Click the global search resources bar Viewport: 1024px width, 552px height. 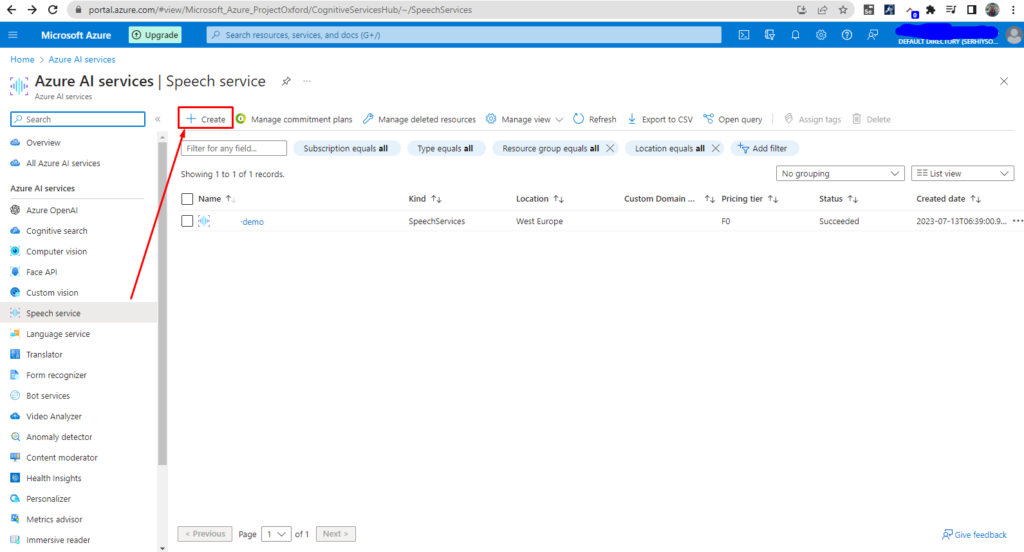tap(464, 35)
